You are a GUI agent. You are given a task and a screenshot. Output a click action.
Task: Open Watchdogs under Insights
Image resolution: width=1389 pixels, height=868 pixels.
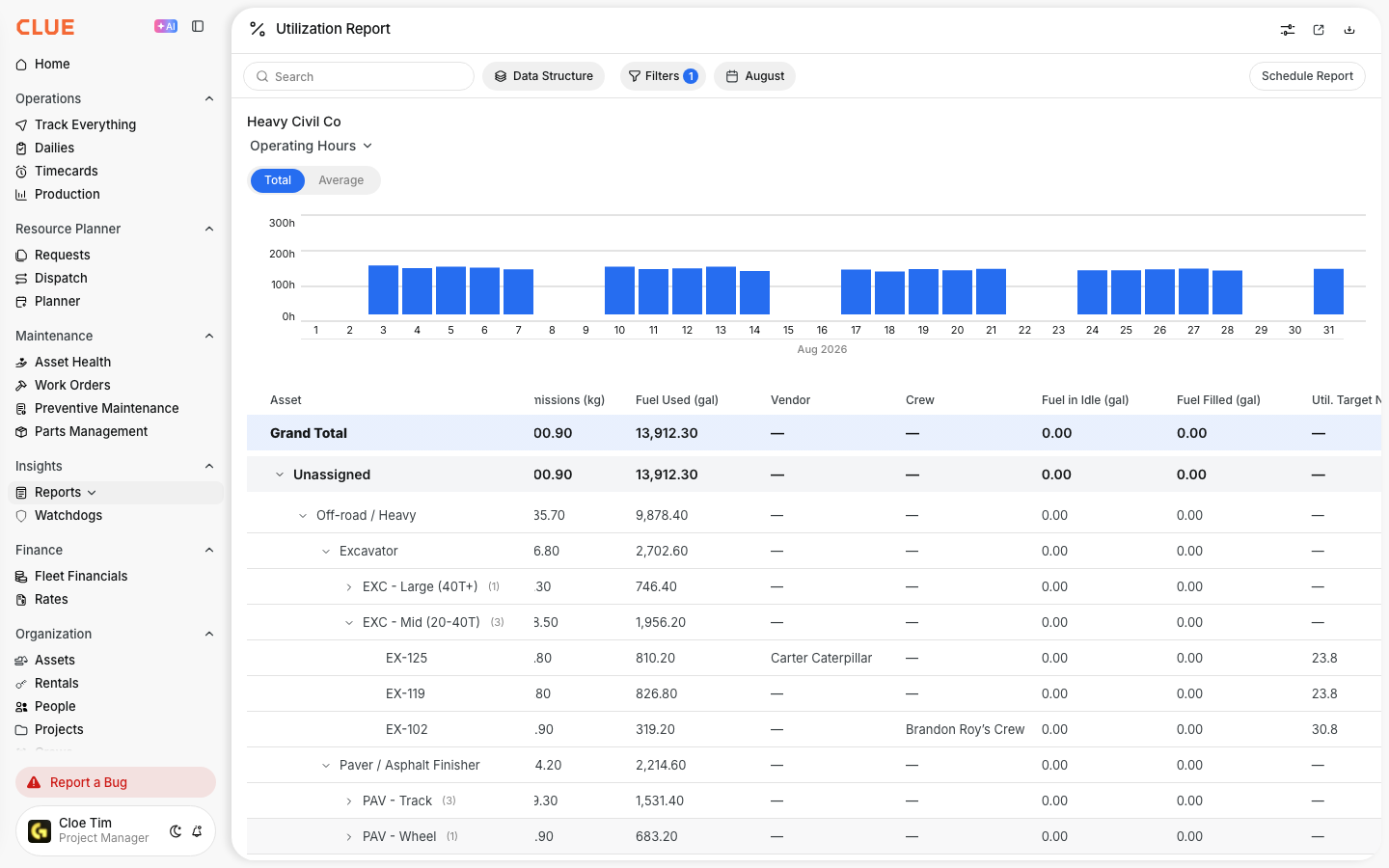point(116,515)
